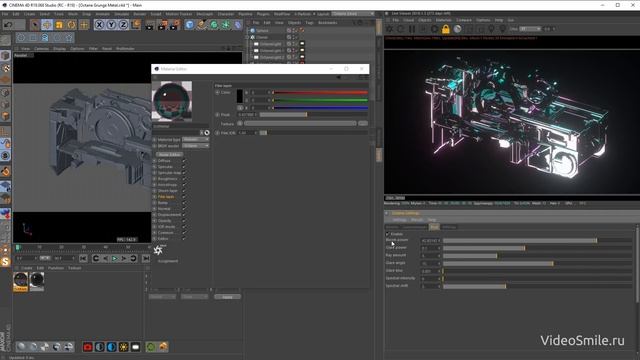The height and width of the screenshot is (360, 640).
Task: Select the Model mode cube in left palette
Action: point(5,55)
